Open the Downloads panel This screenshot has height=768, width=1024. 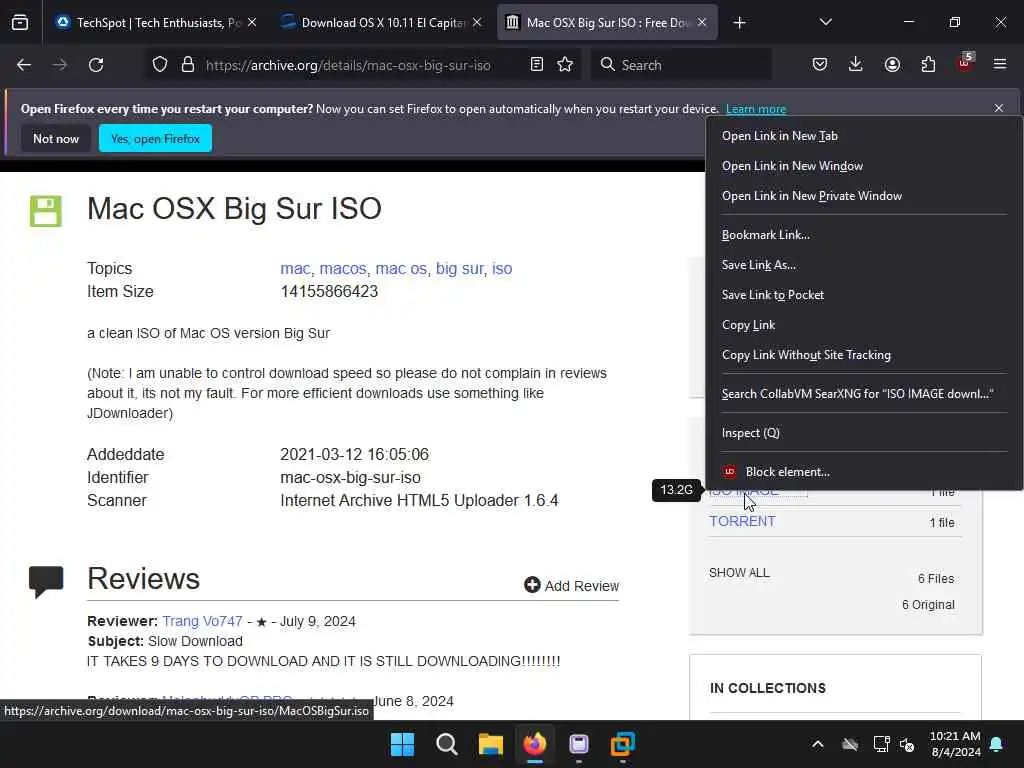click(856, 65)
